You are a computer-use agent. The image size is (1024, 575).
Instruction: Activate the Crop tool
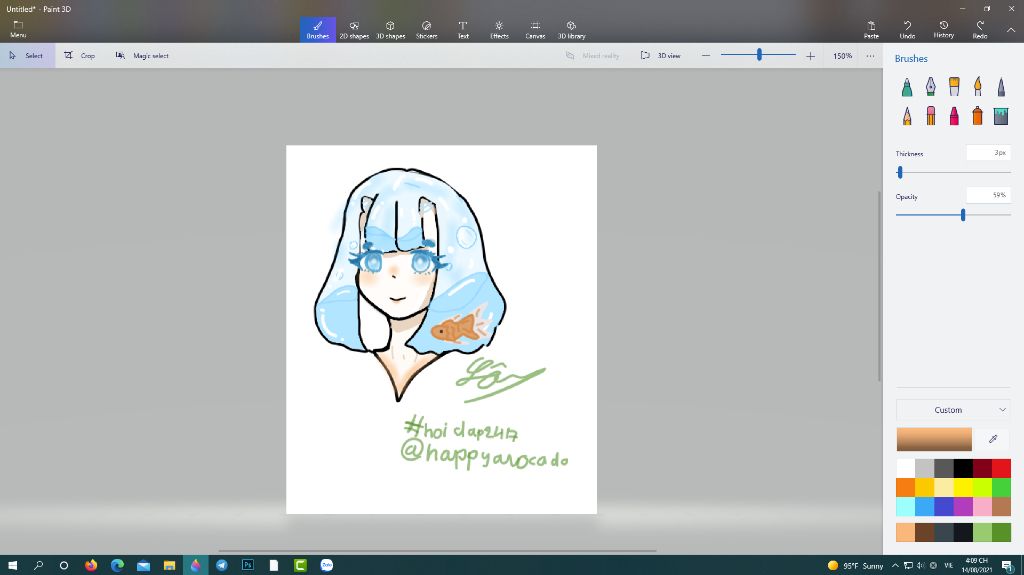(80, 56)
